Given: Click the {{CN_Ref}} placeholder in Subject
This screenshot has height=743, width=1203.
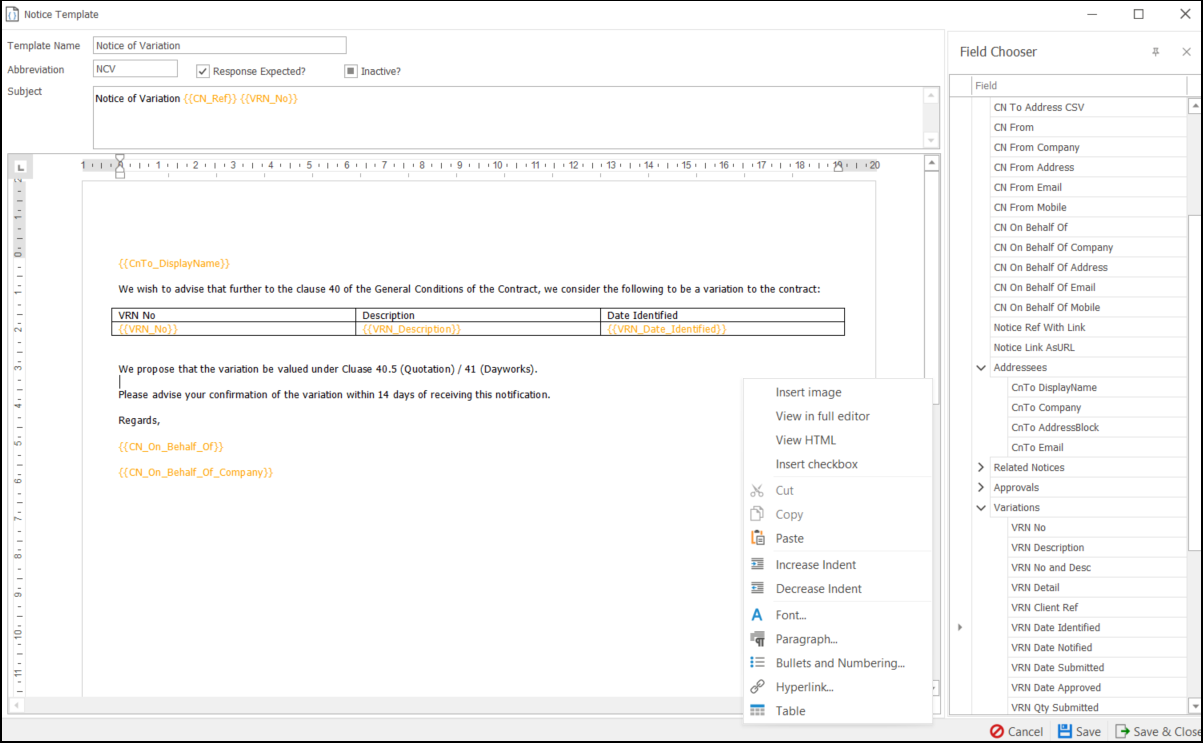Looking at the screenshot, I should (x=210, y=98).
